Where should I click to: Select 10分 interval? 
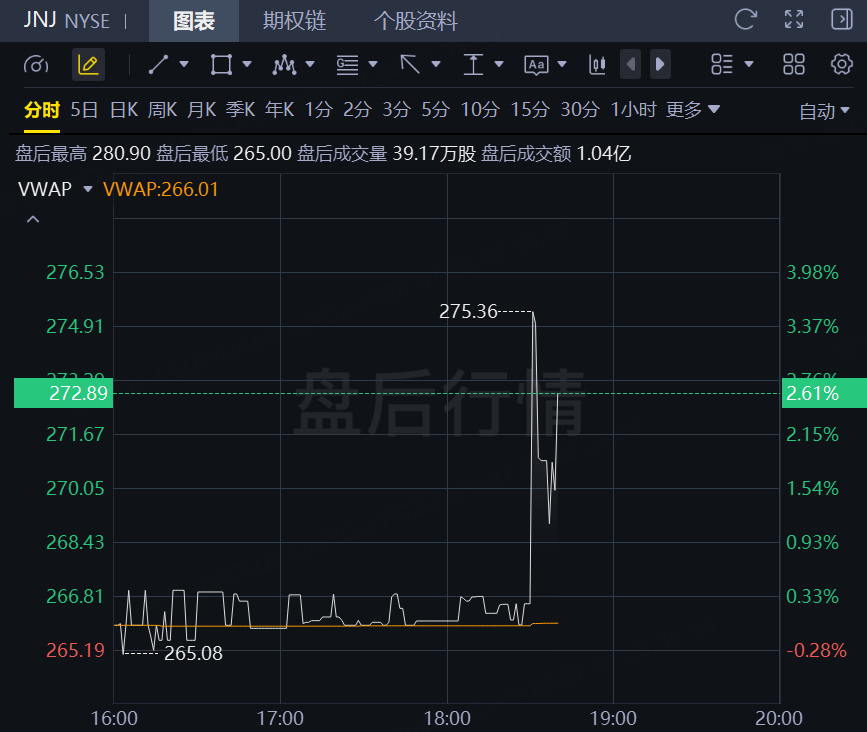[480, 110]
